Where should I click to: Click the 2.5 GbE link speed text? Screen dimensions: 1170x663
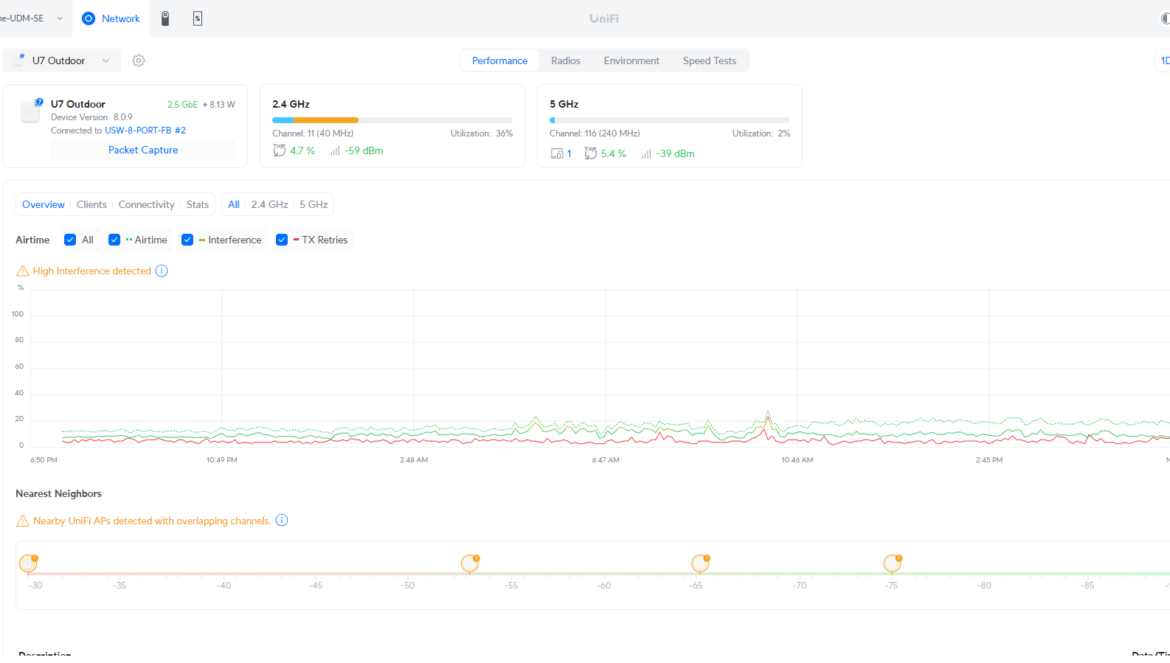(x=182, y=105)
